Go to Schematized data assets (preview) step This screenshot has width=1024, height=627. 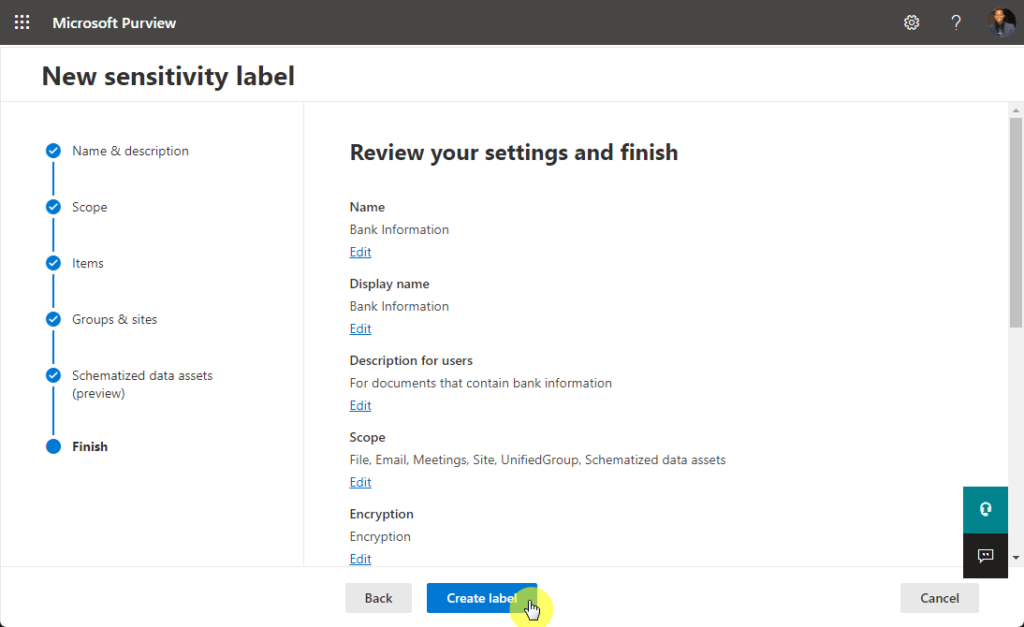142,384
